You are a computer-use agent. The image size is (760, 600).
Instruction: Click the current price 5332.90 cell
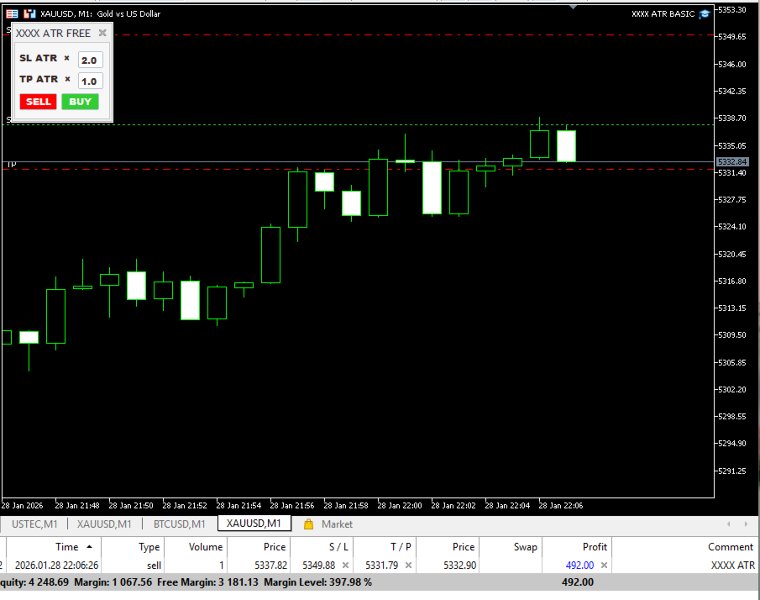click(459, 565)
